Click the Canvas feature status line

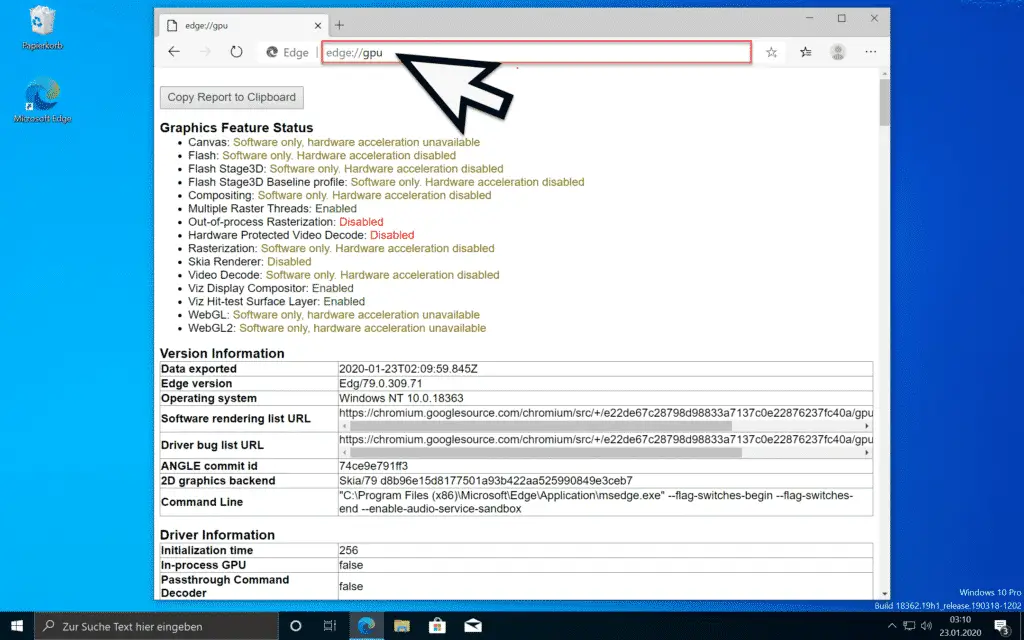click(x=334, y=142)
